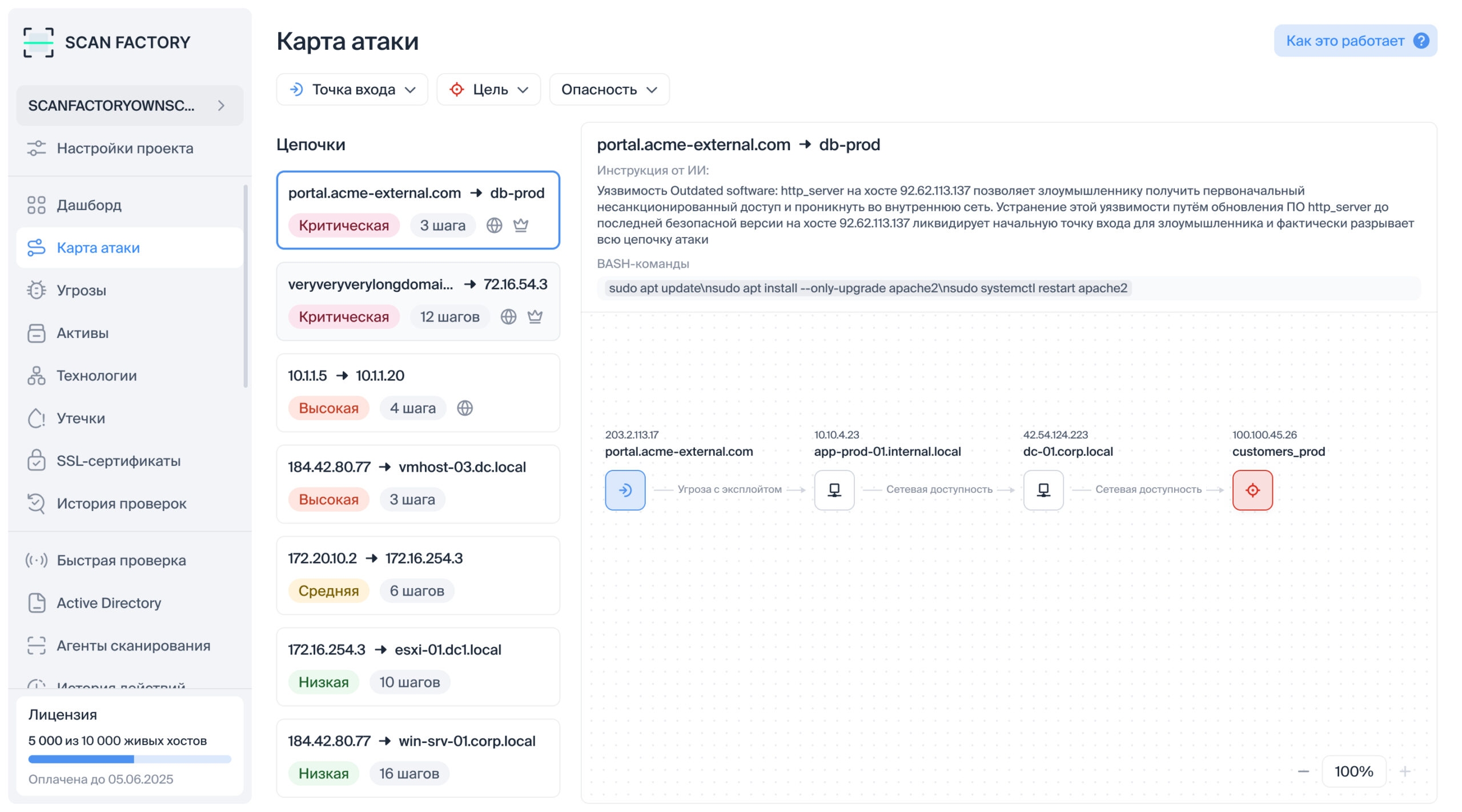Zoom out with the minus button
The width and height of the screenshot is (1462, 812).
tap(1303, 771)
